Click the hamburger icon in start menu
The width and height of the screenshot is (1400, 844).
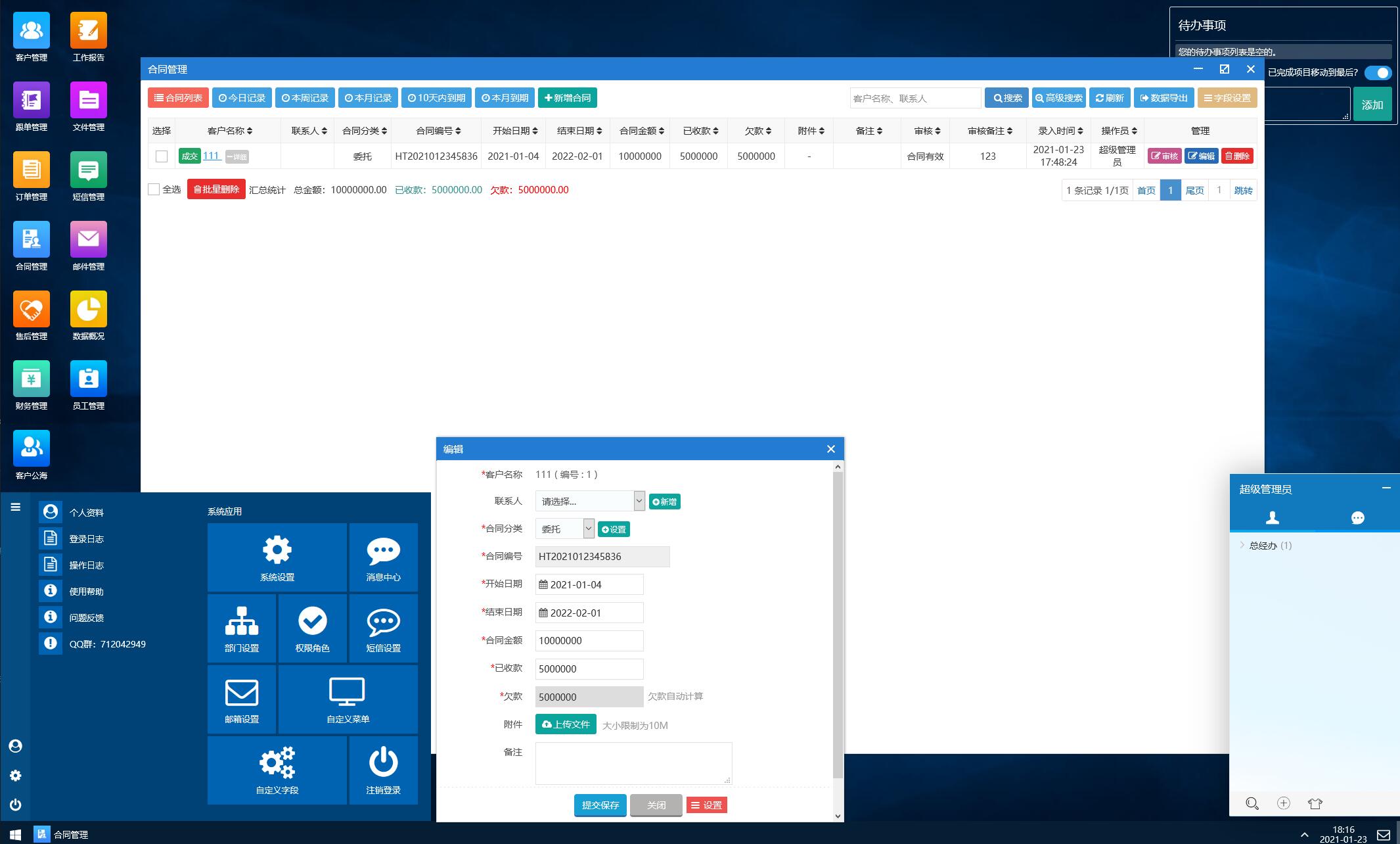[16, 507]
